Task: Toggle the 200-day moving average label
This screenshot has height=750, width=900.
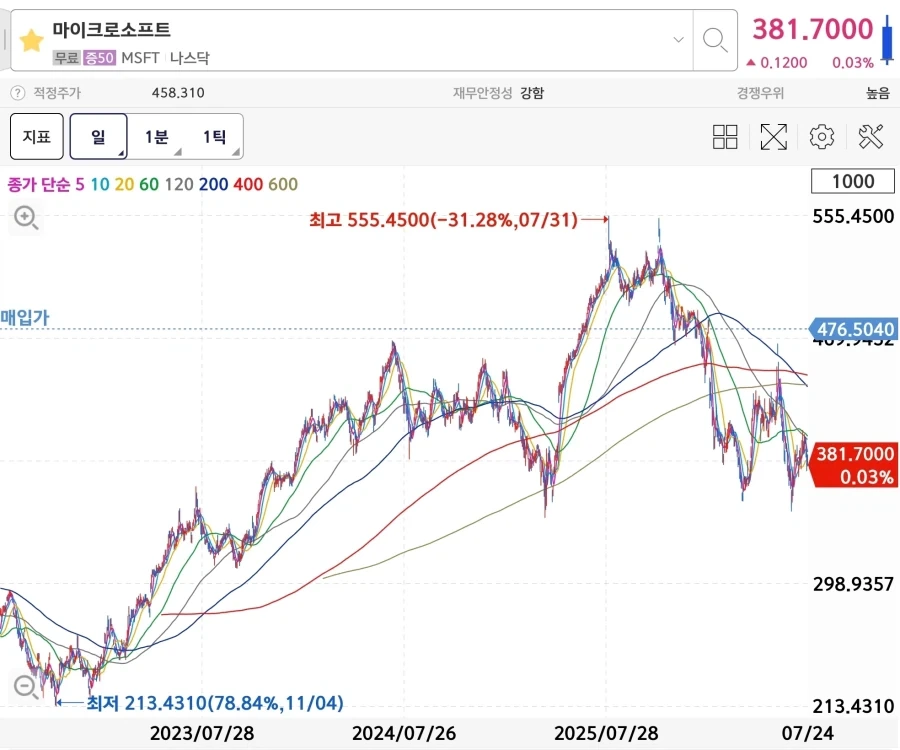Action: [x=214, y=184]
